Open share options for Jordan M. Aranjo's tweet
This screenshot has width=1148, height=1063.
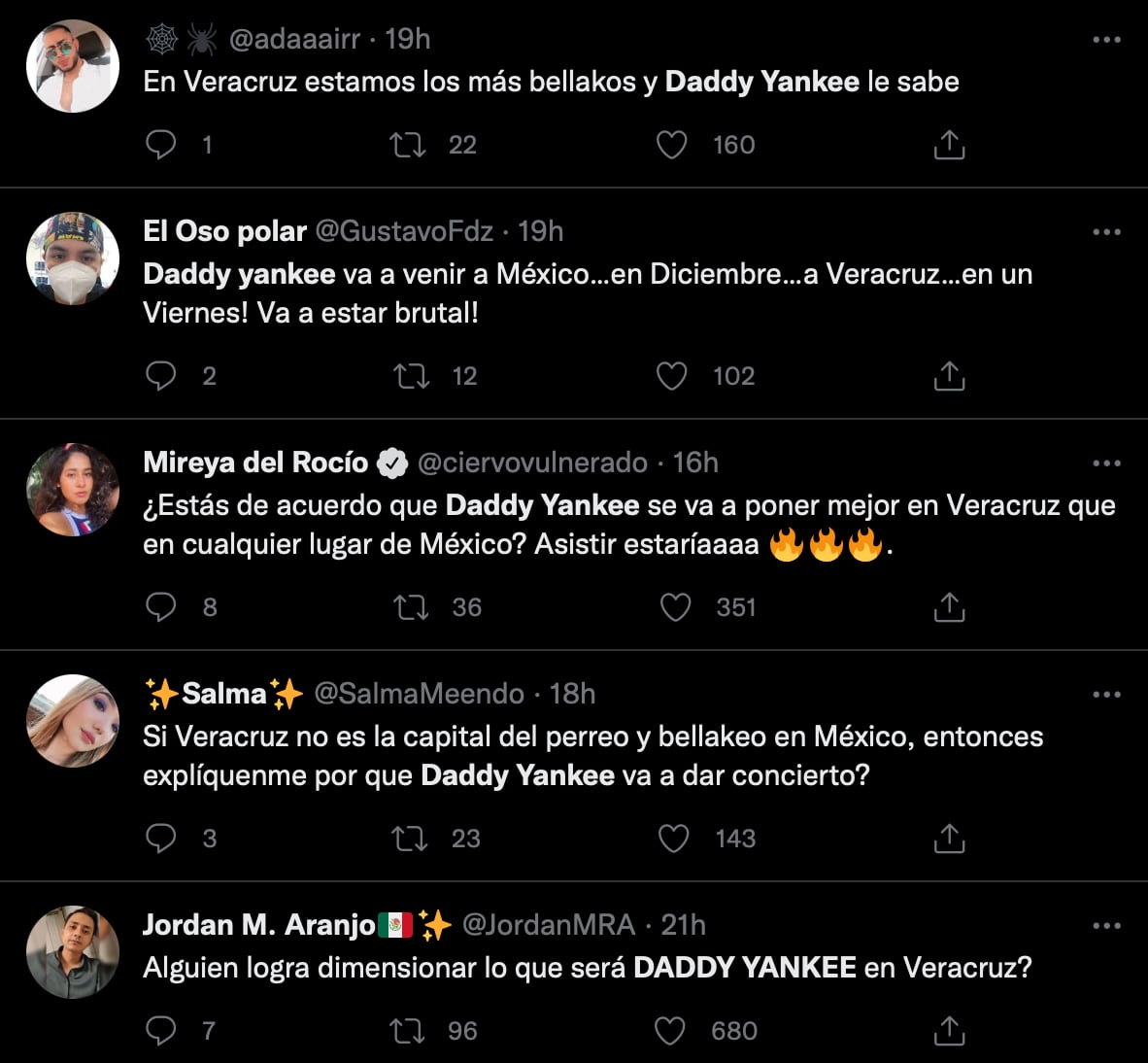pyautogui.click(x=948, y=1030)
